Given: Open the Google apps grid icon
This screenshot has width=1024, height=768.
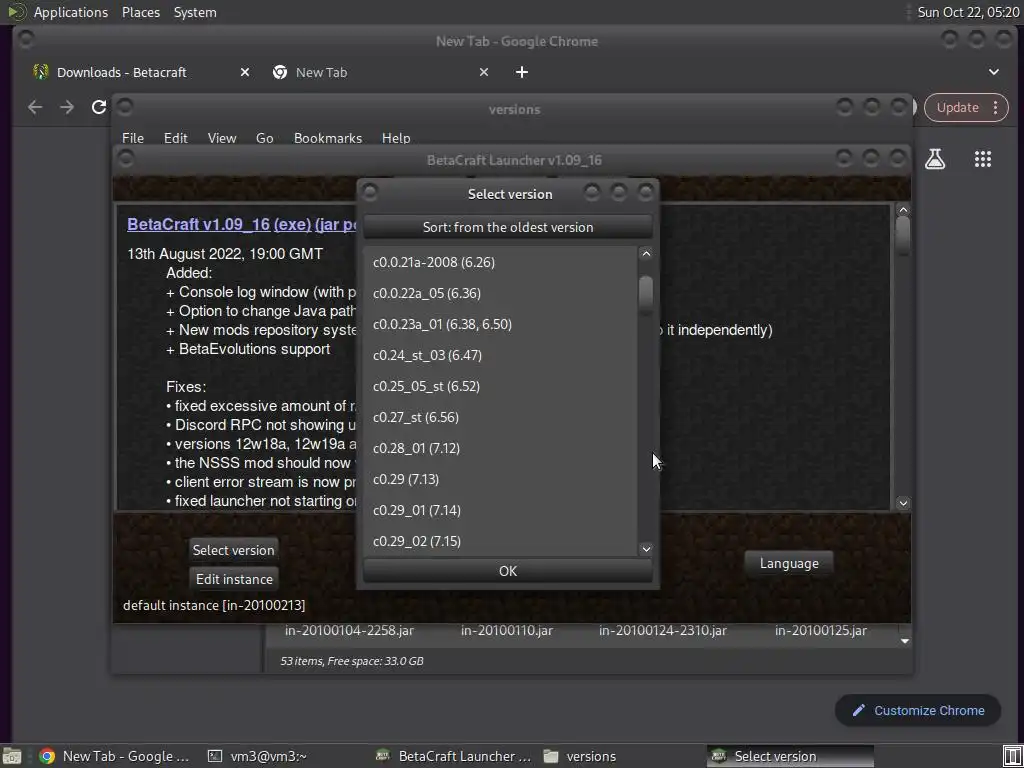Looking at the screenshot, I should point(982,159).
